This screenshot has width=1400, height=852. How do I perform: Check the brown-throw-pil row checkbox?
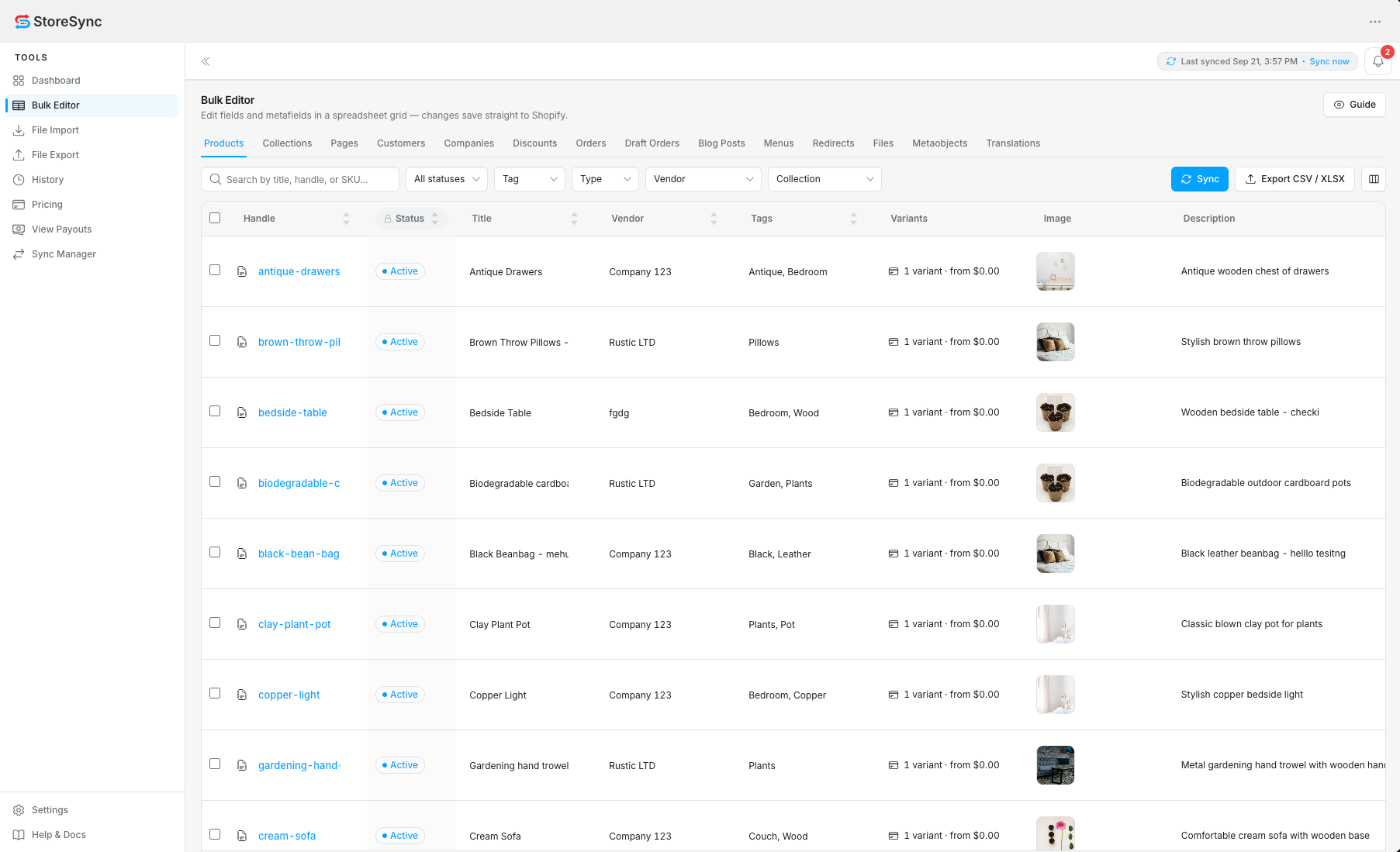point(215,340)
